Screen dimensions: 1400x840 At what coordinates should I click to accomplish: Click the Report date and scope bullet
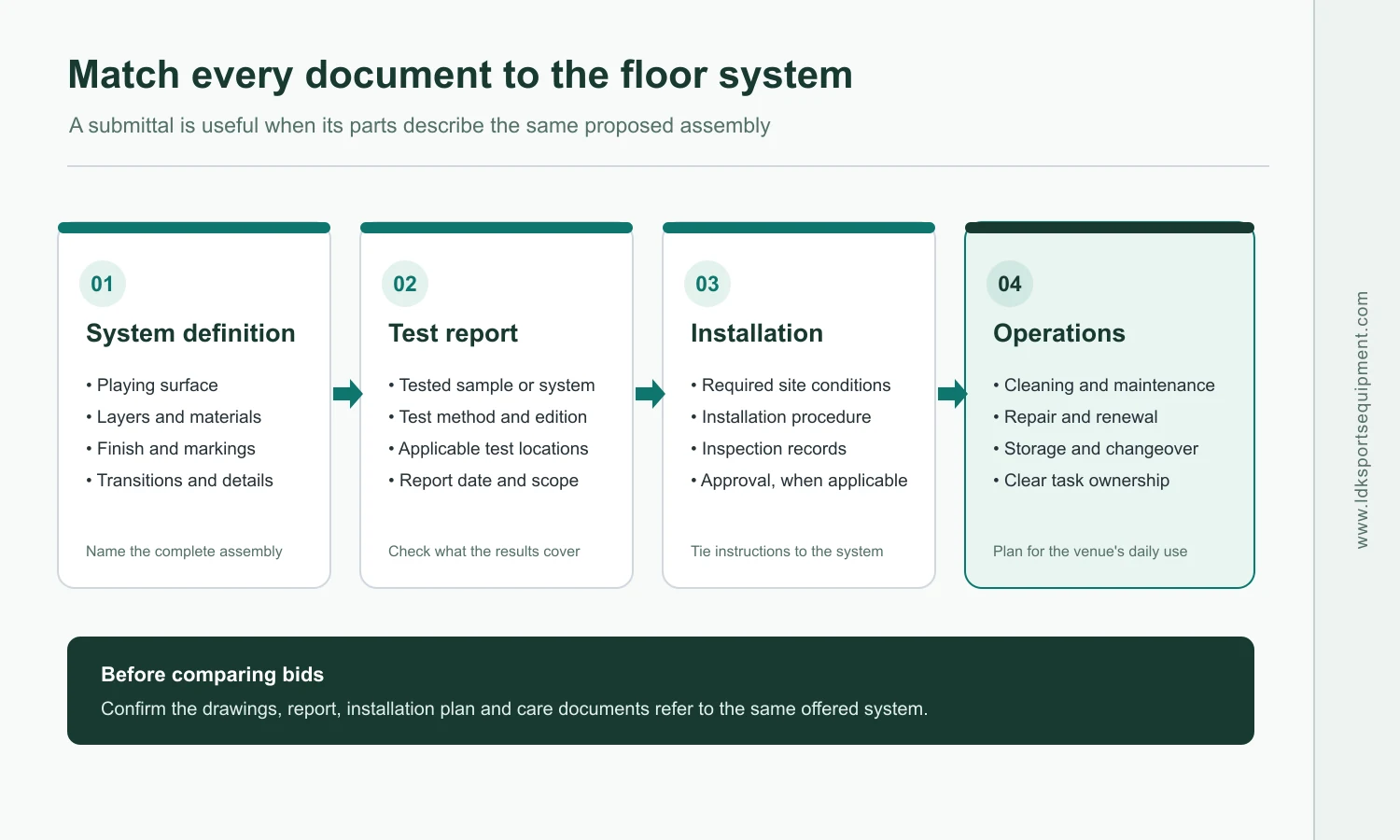[483, 481]
